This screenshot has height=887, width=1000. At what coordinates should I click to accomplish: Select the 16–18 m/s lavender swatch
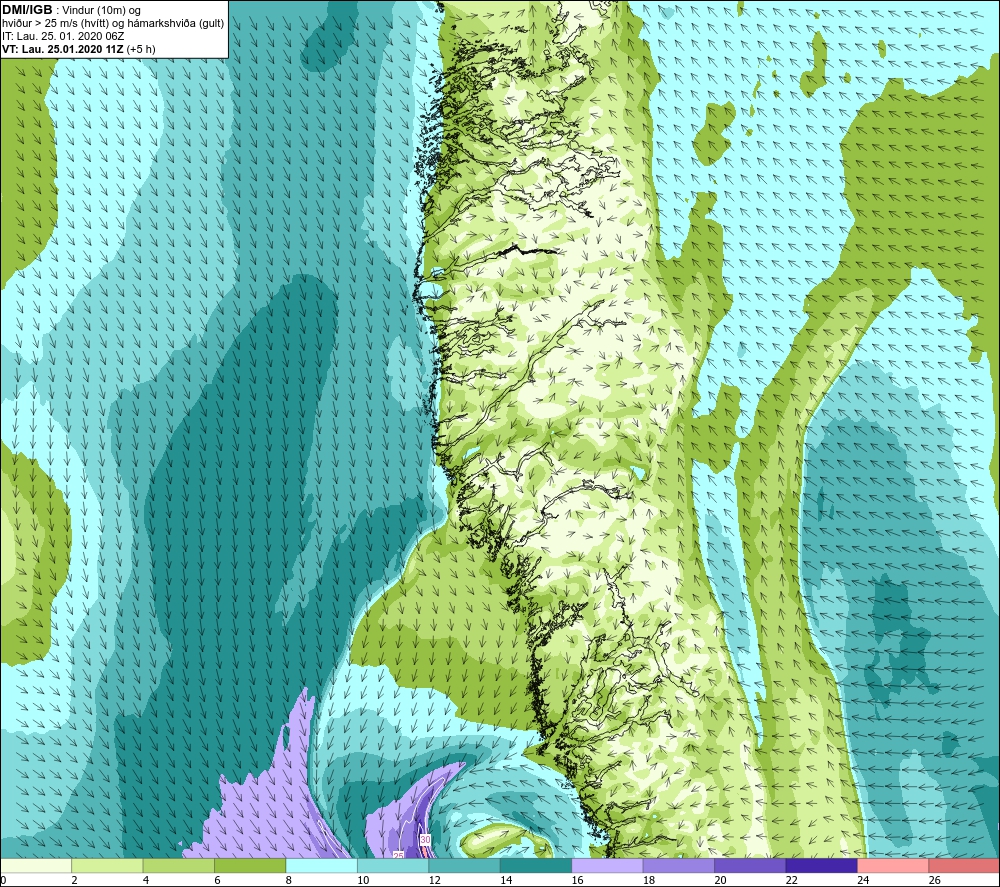pyautogui.click(x=607, y=866)
